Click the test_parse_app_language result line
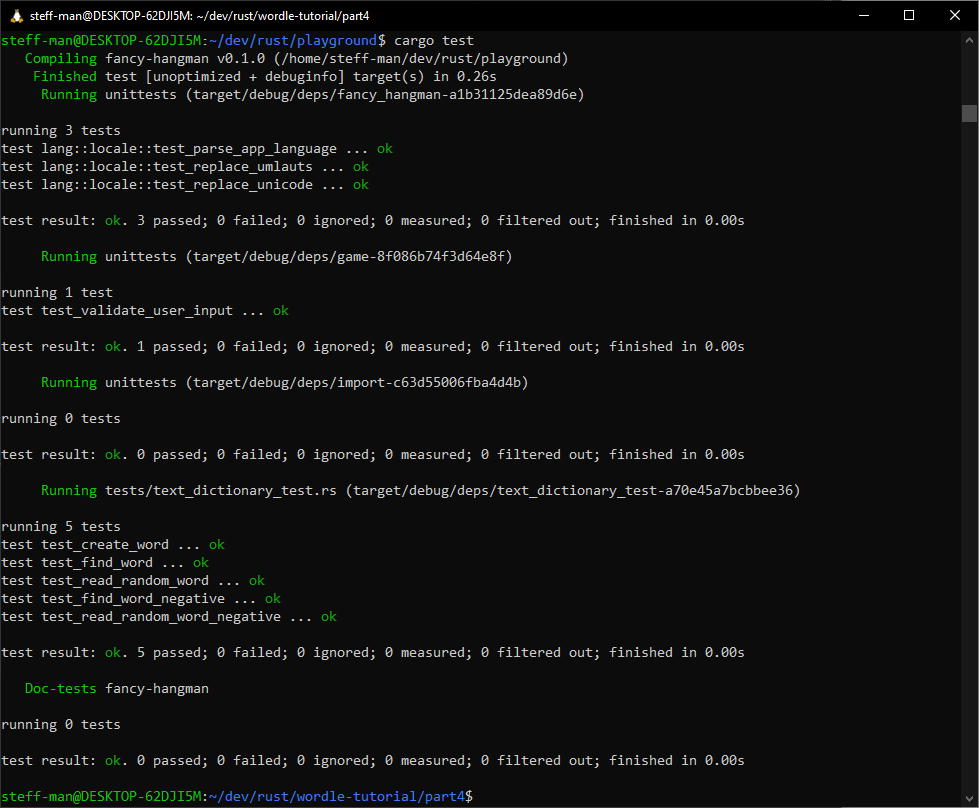This screenshot has width=979, height=808. 197,149
